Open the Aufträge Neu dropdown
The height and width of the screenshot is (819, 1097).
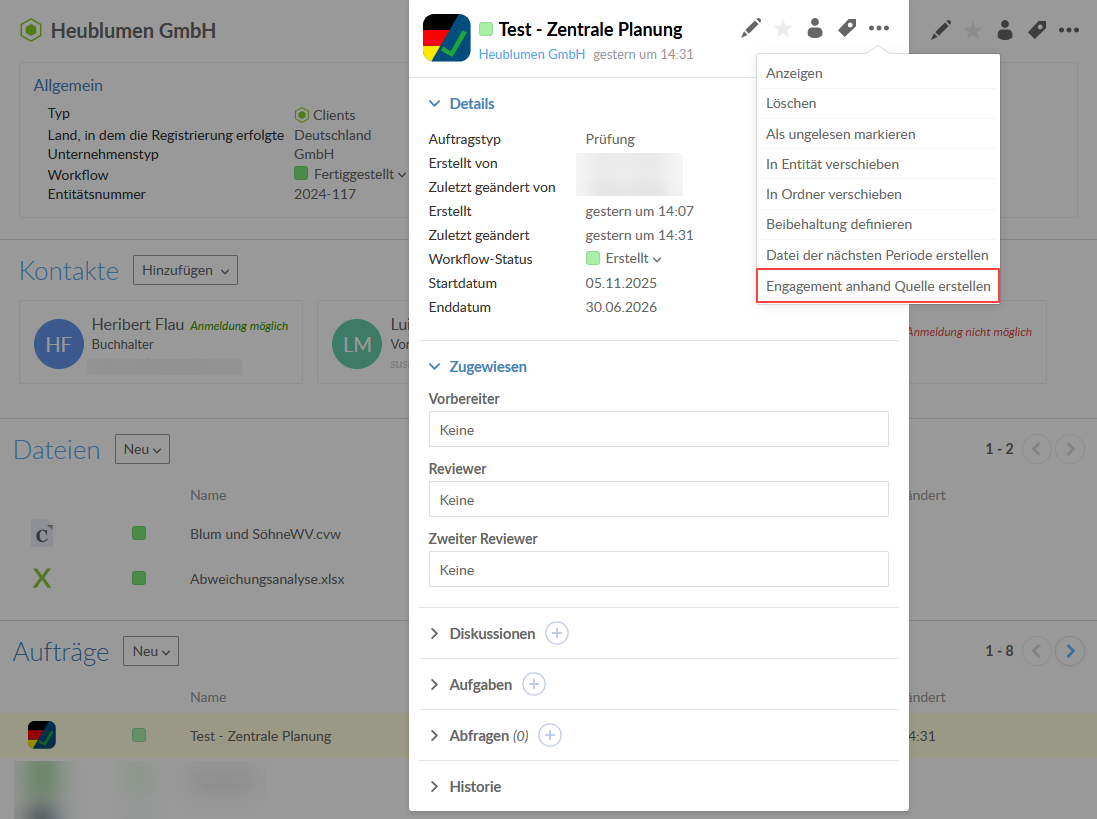[x=151, y=651]
